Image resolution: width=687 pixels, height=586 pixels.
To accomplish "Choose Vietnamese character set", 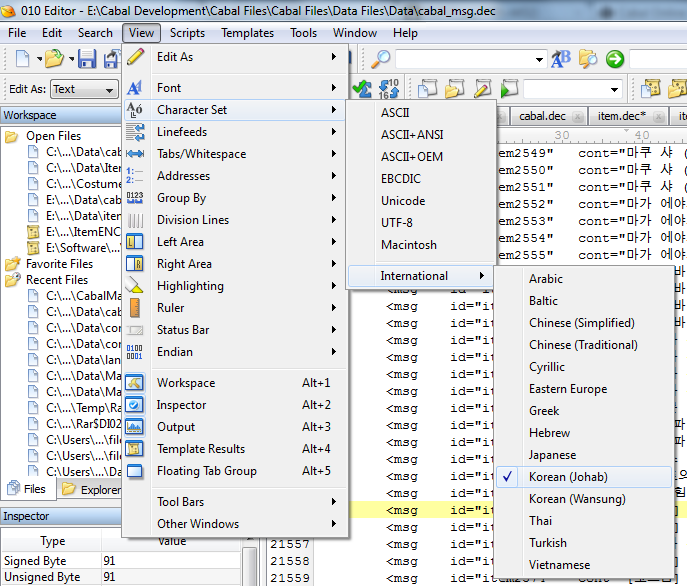I will pos(584,565).
